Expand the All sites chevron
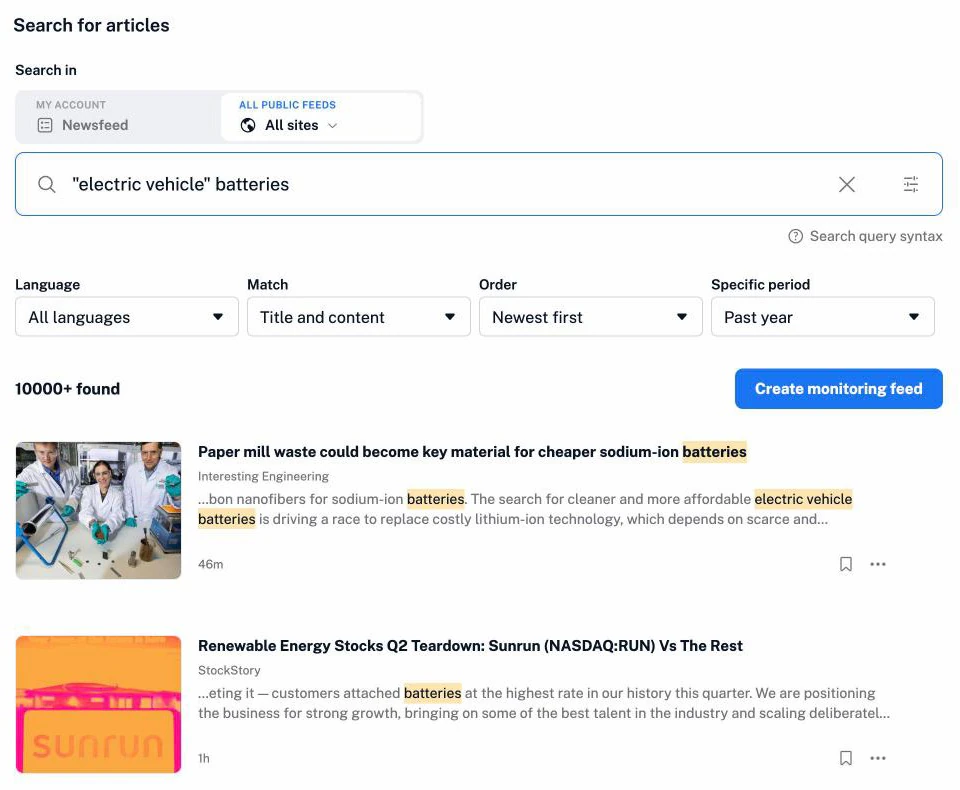The image size is (960, 790). [332, 126]
